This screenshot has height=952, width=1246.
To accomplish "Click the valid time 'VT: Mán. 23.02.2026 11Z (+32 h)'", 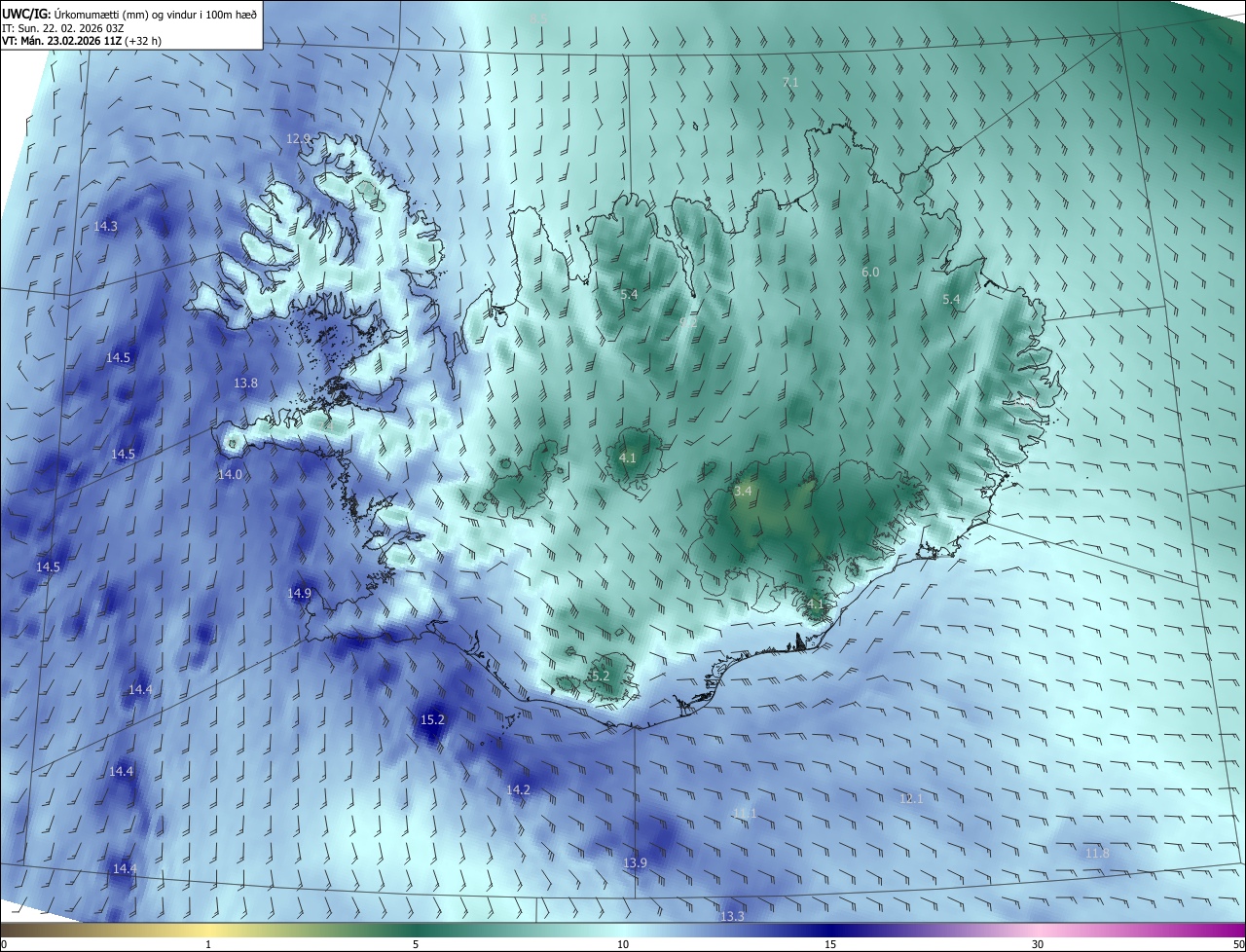I will coord(81,42).
